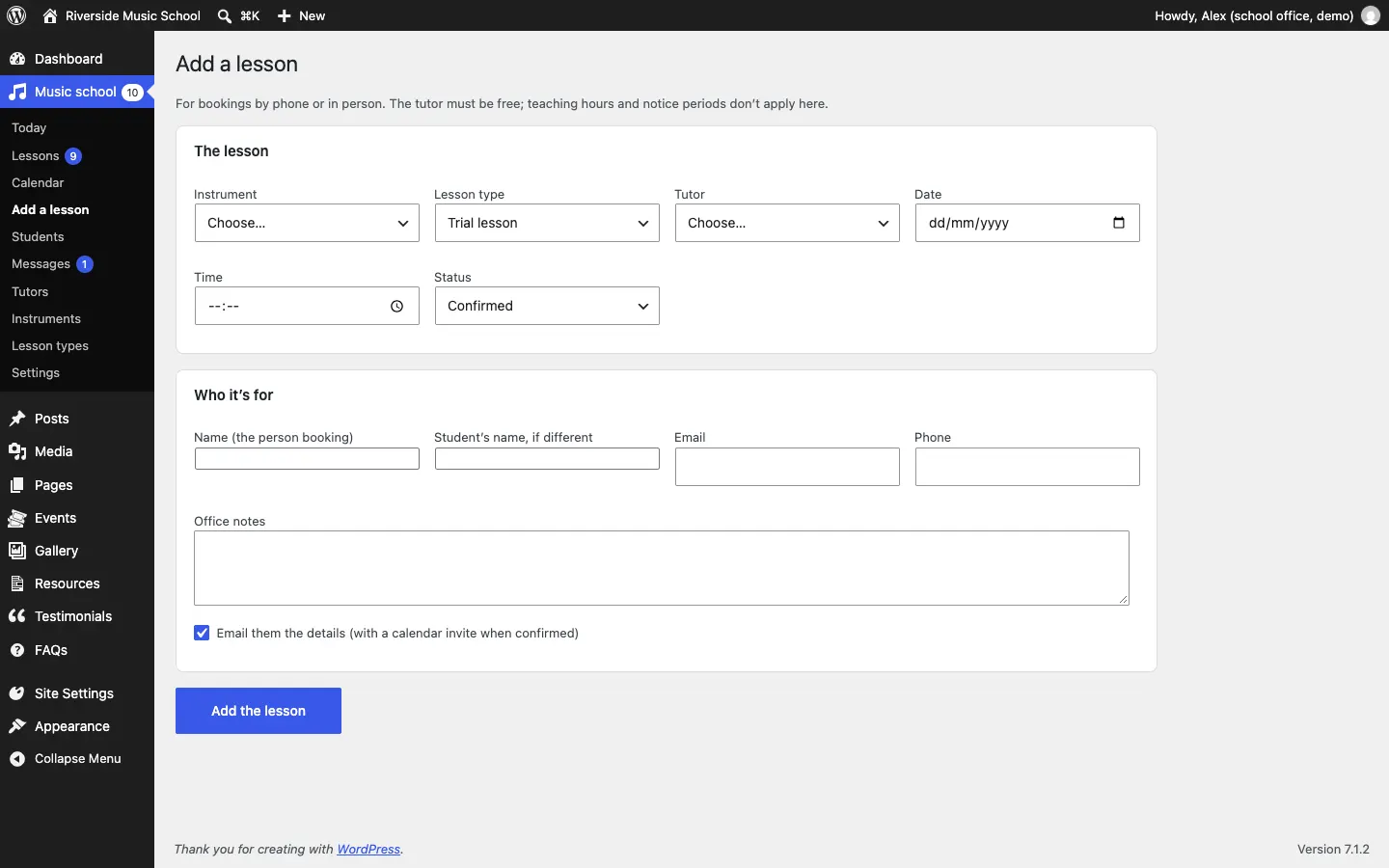The width and height of the screenshot is (1389, 868).
Task: Open Settings under Music school
Action: [x=36, y=373]
